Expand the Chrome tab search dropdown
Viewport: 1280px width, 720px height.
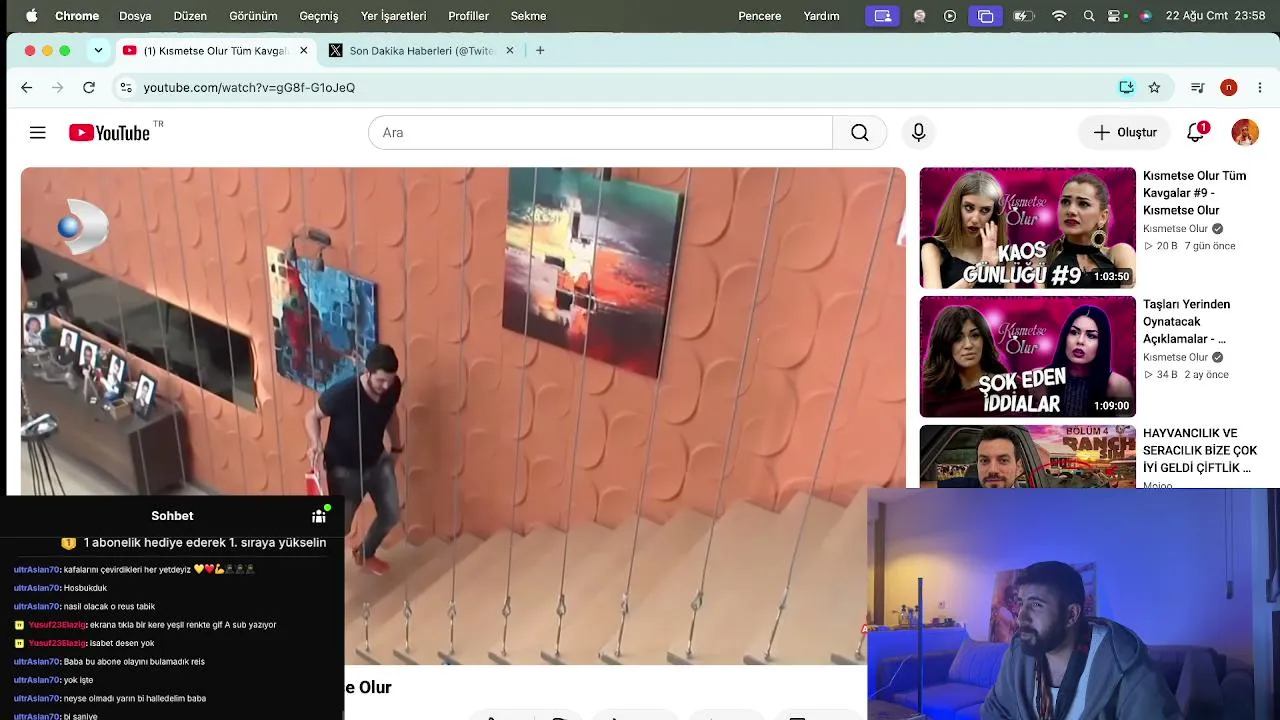[x=98, y=50]
